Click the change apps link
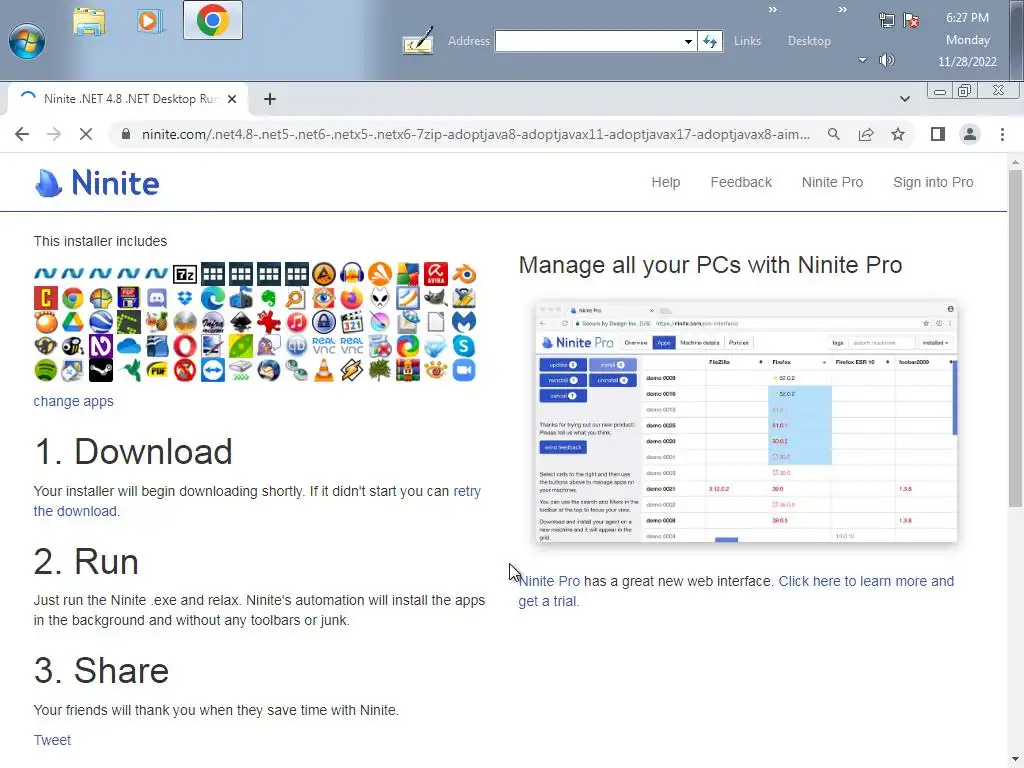The image size is (1024, 768). coord(73,401)
